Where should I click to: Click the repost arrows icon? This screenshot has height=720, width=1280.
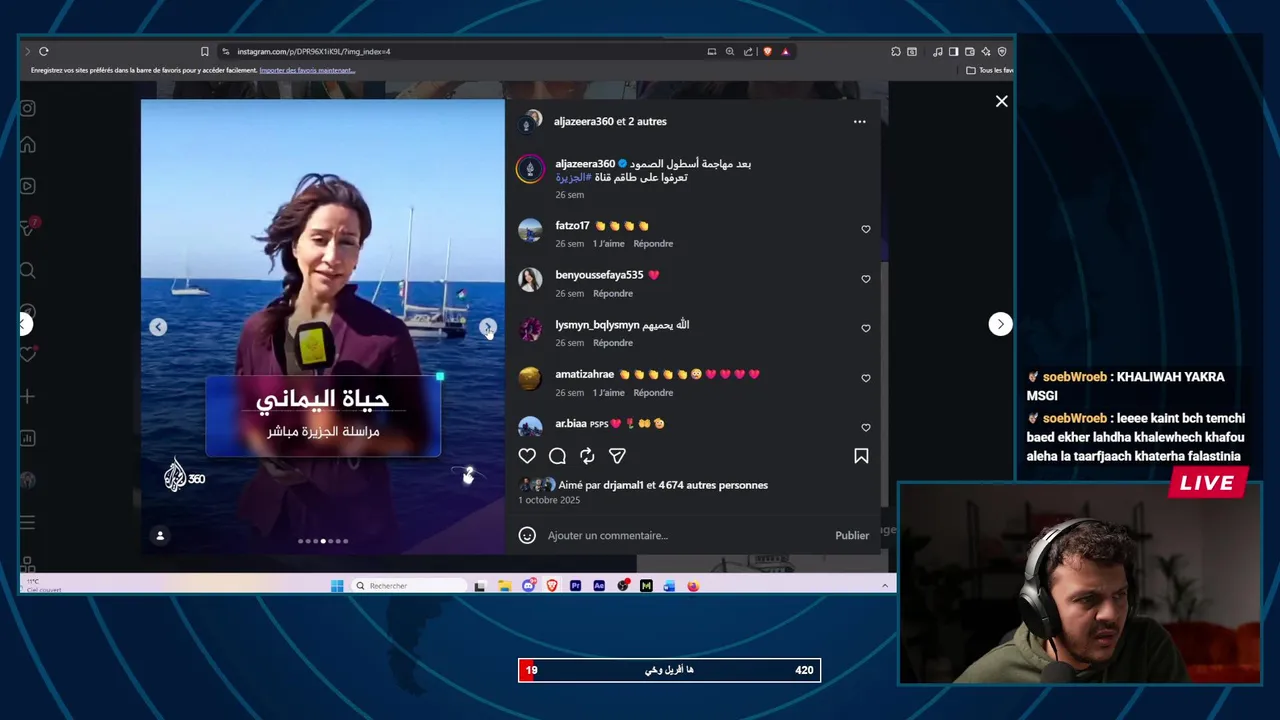[587, 456]
